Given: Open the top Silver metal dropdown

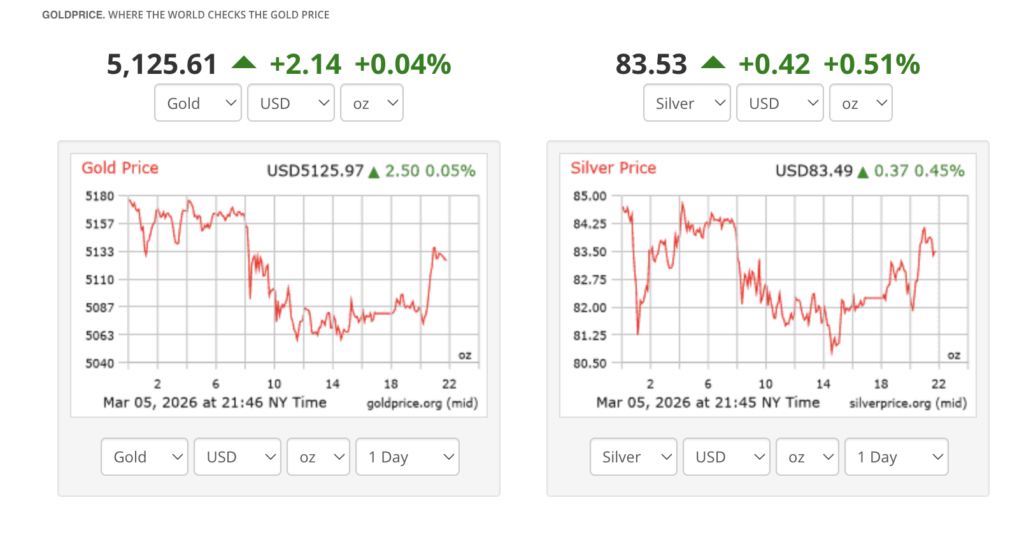Looking at the screenshot, I should (687, 103).
